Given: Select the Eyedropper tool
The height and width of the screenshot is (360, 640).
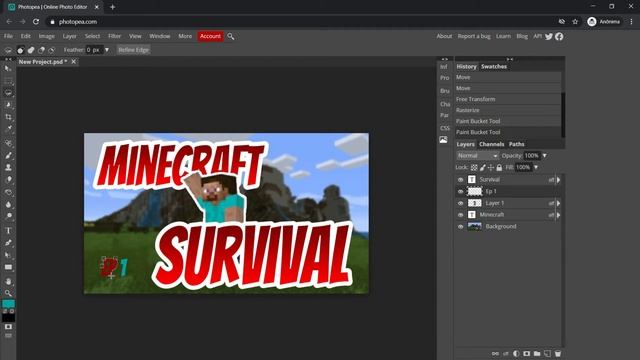Looking at the screenshot, I should tap(8, 129).
